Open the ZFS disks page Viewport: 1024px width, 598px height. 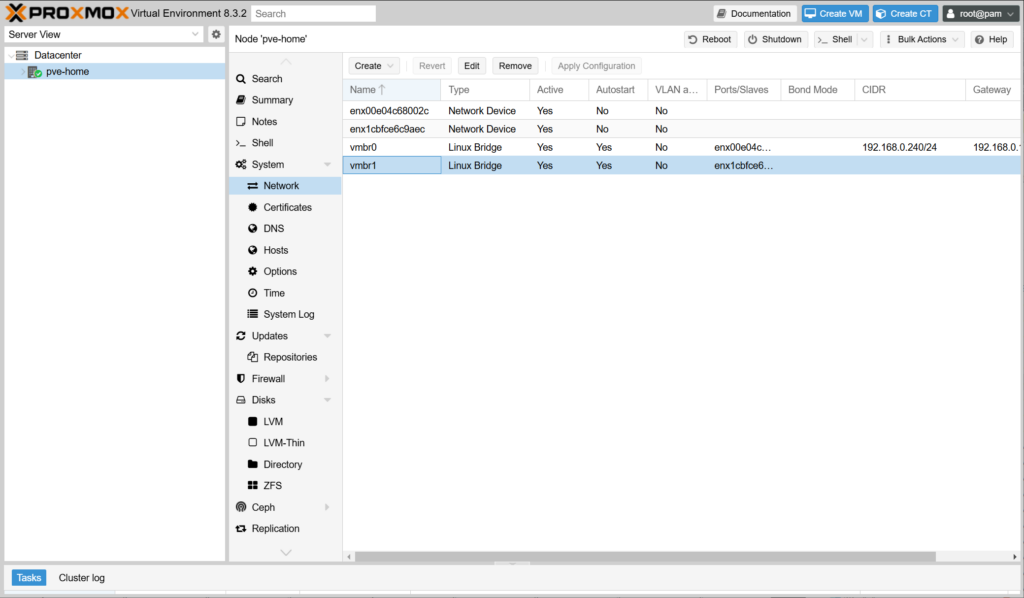pyautogui.click(x=272, y=486)
